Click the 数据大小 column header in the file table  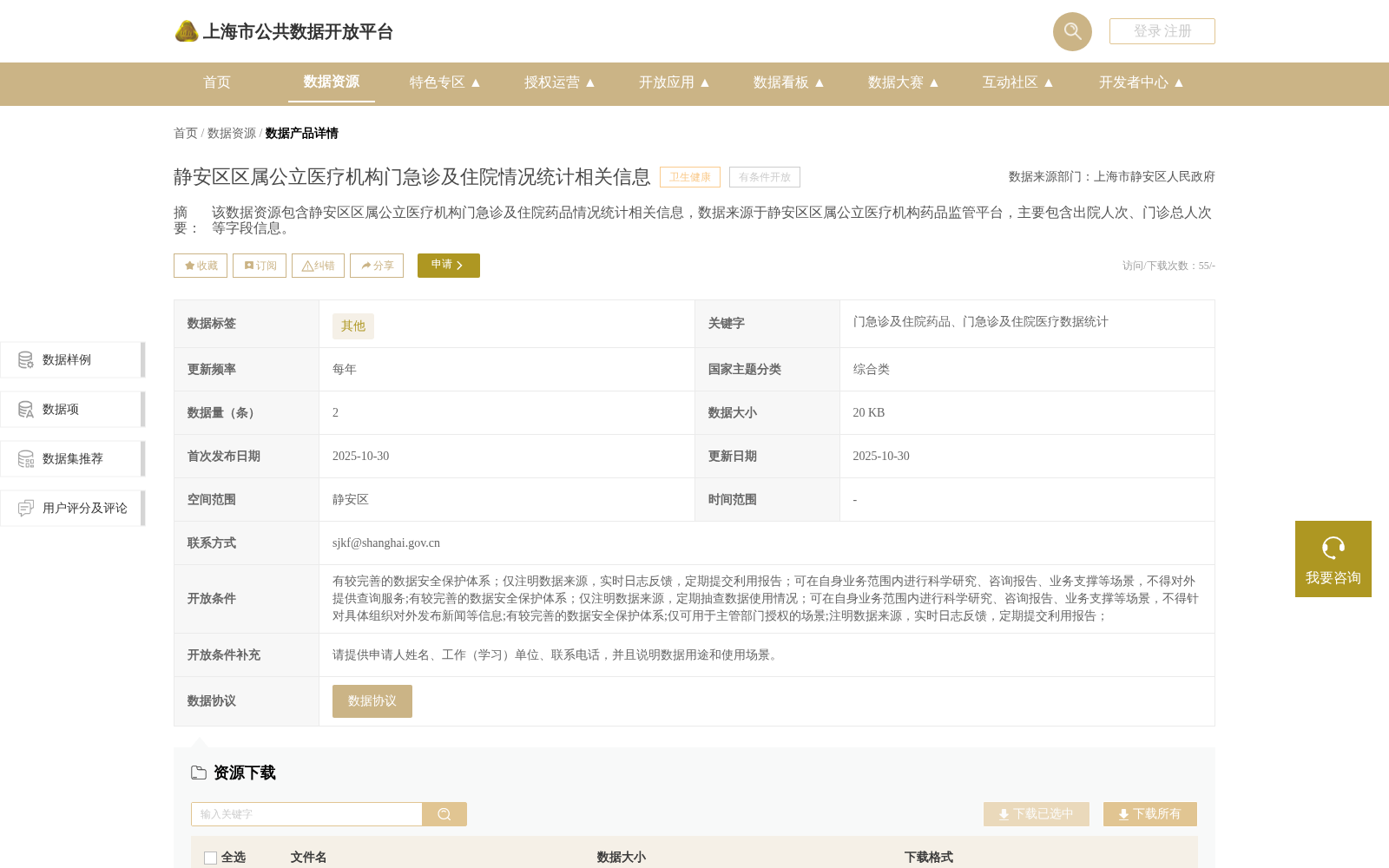pyautogui.click(x=622, y=858)
